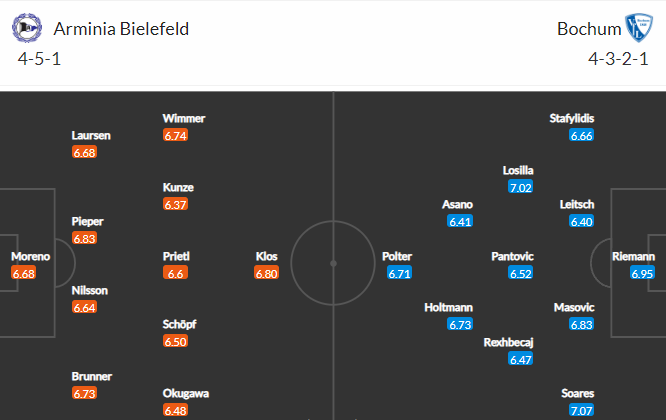666x420 pixels.
Task: Click the Bochum club crest
Action: (639, 28)
